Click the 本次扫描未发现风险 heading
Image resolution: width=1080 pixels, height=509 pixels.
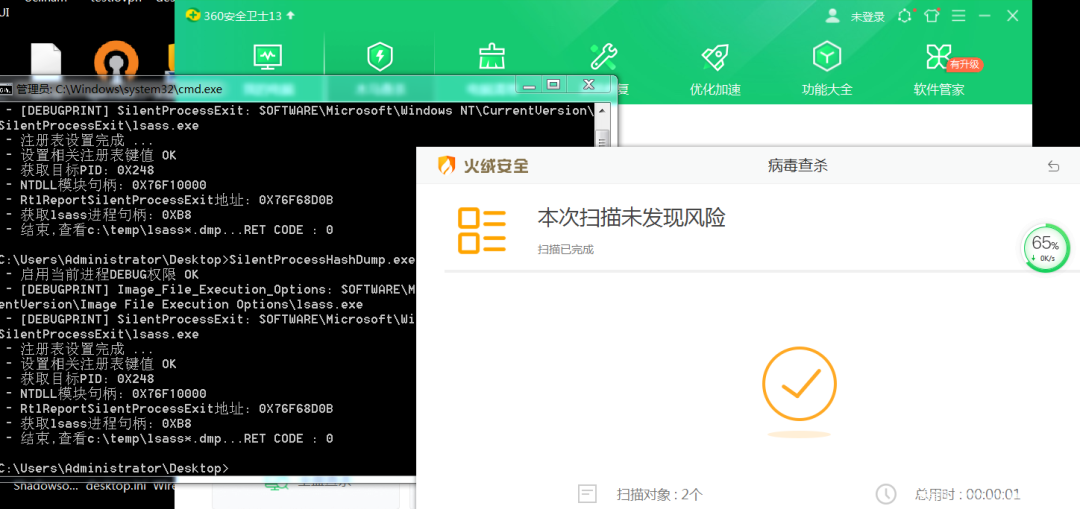(x=632, y=218)
